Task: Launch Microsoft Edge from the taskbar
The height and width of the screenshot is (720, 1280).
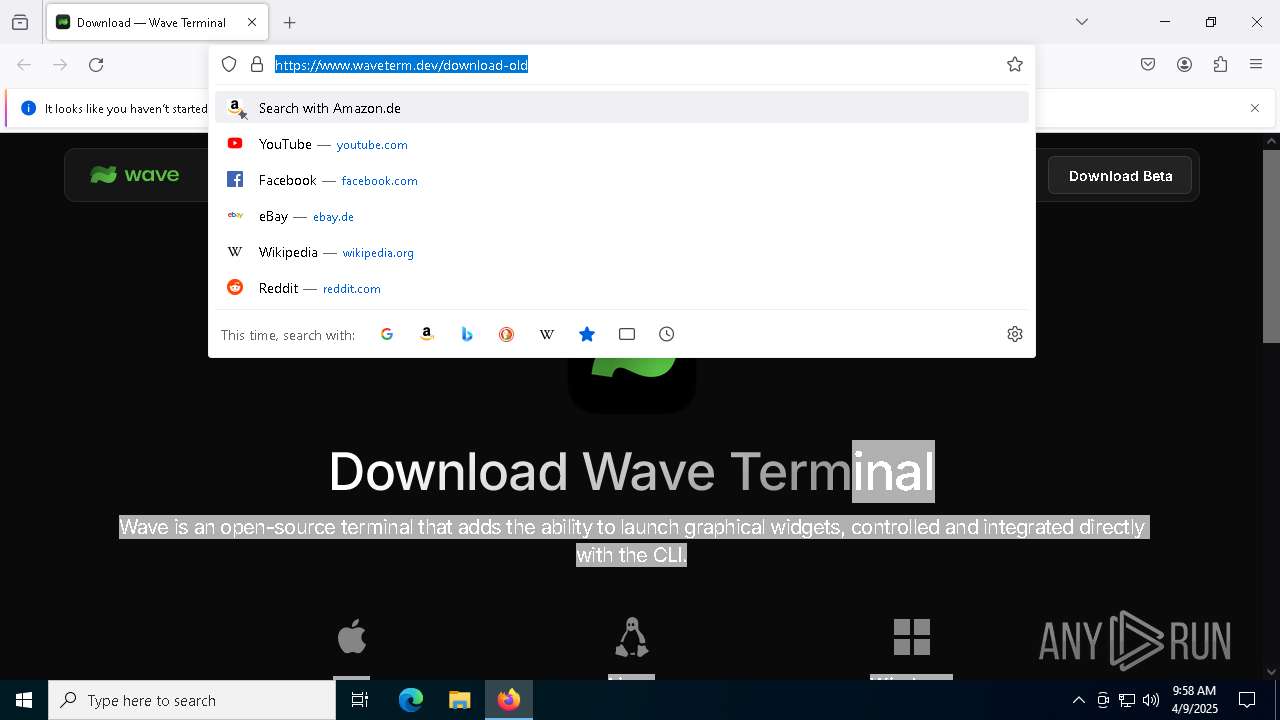Action: [x=411, y=700]
